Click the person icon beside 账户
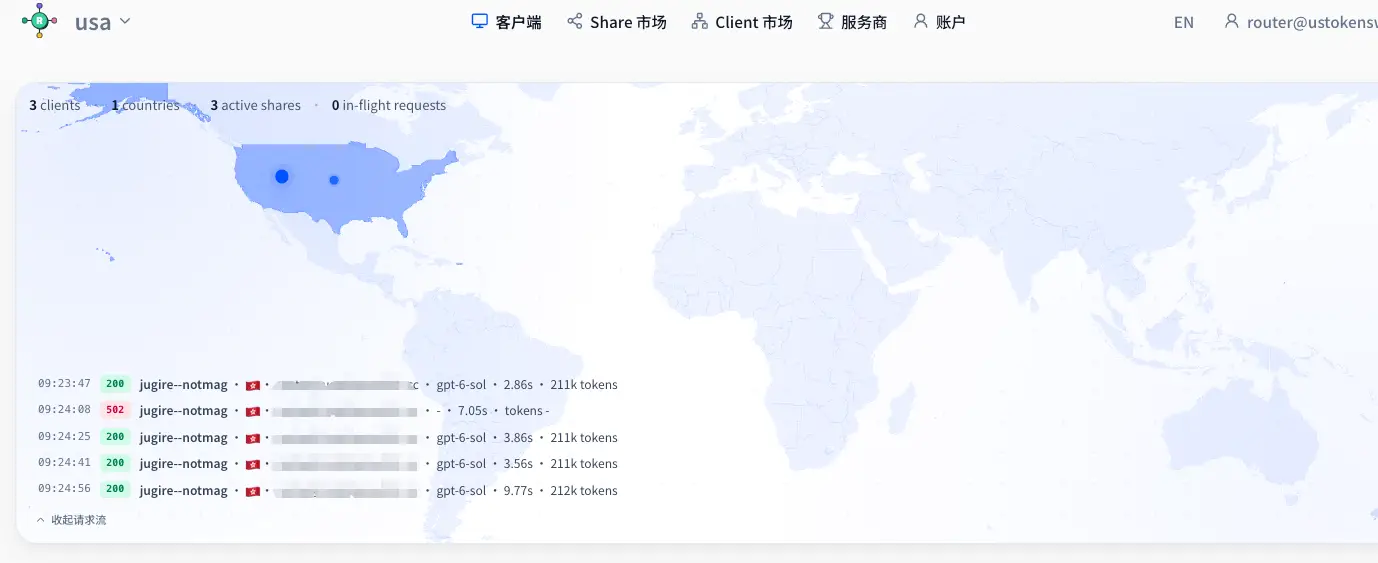Image resolution: width=1378 pixels, height=563 pixels. click(x=920, y=21)
